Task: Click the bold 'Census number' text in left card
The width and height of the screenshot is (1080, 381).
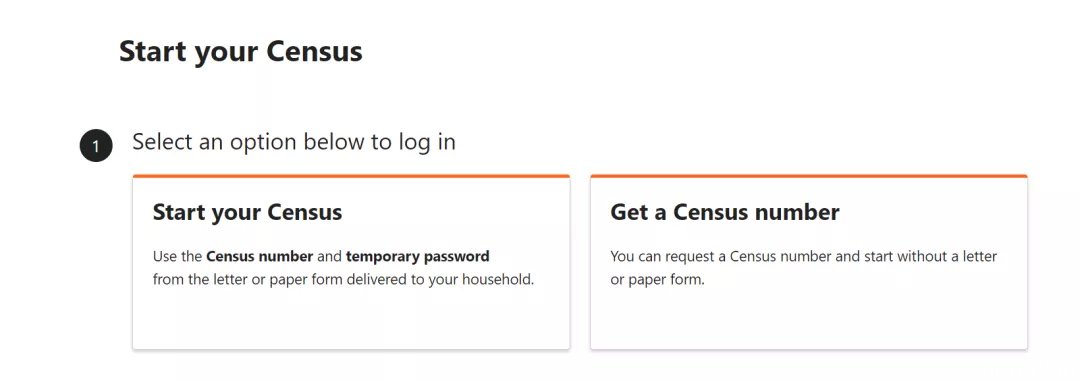Action: pyautogui.click(x=260, y=257)
